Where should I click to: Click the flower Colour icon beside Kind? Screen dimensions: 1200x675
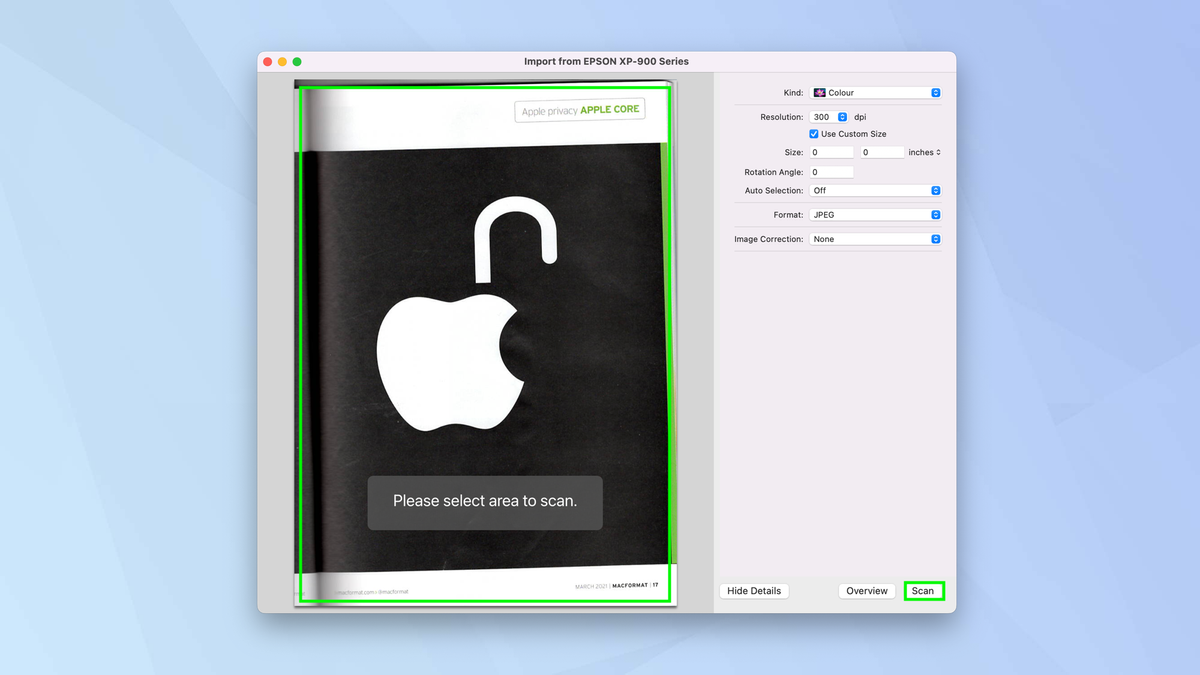[821, 92]
